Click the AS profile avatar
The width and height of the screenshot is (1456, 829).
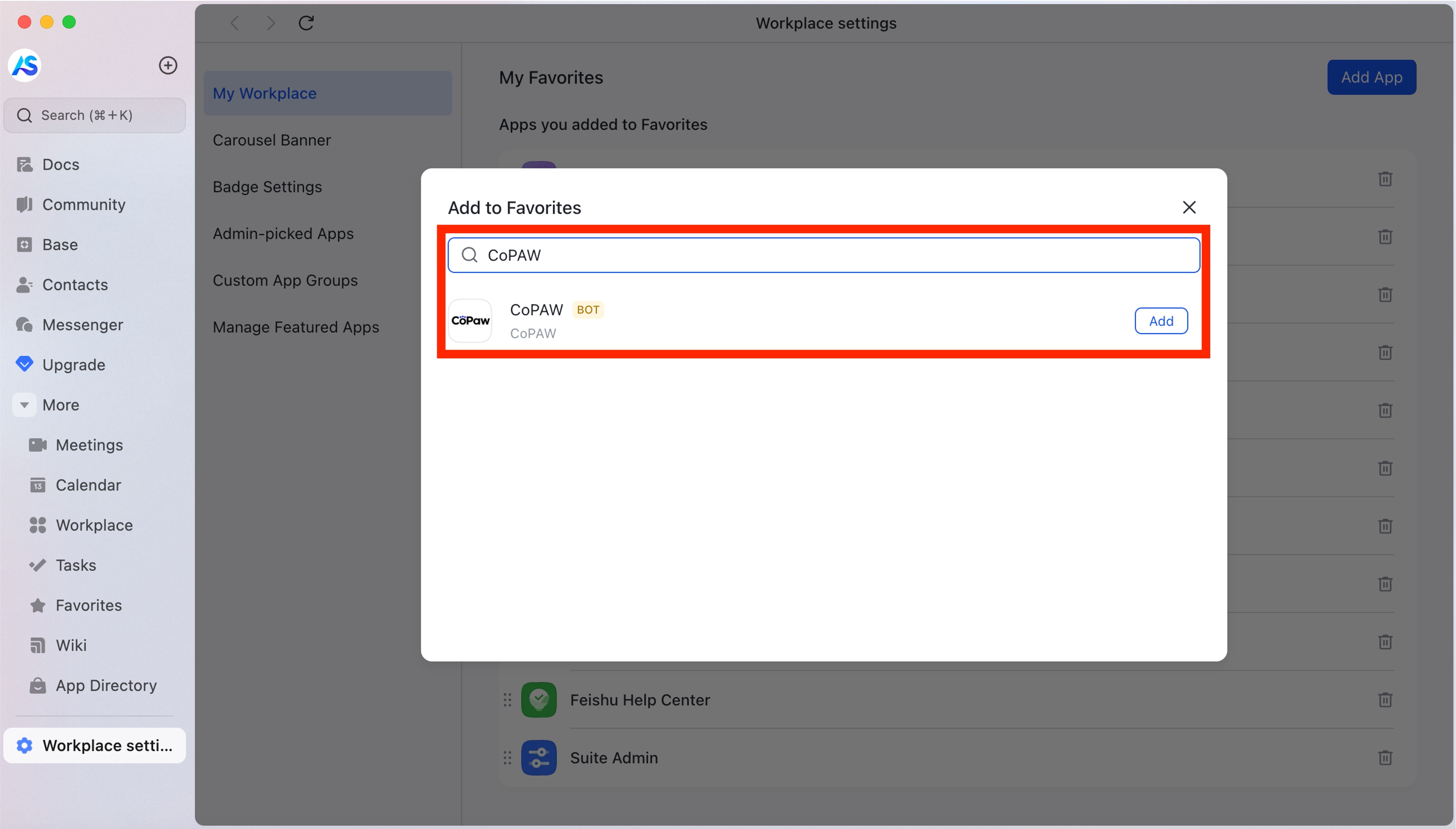(25, 65)
